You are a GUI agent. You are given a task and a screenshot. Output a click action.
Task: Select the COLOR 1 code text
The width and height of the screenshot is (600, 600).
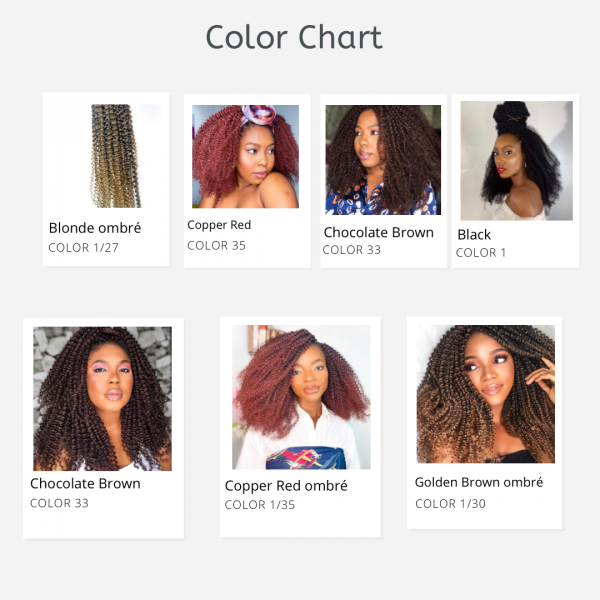click(x=481, y=253)
